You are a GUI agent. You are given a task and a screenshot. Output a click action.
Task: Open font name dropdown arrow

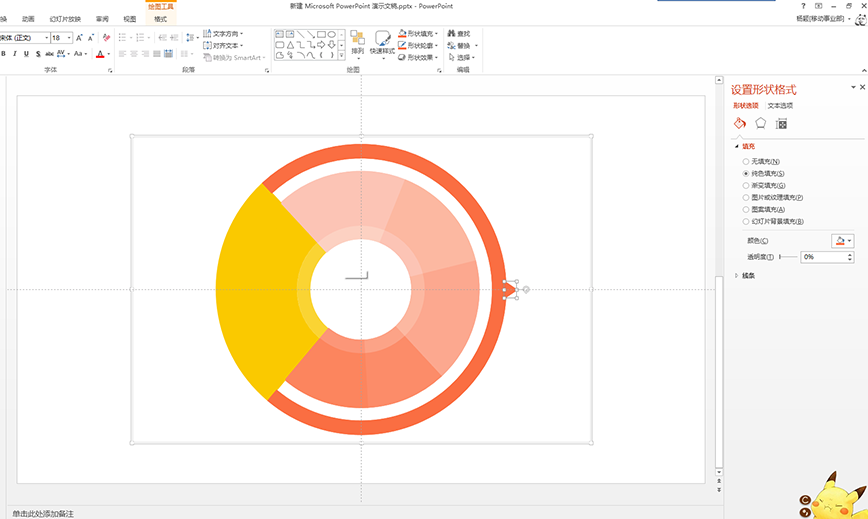[x=46, y=38]
